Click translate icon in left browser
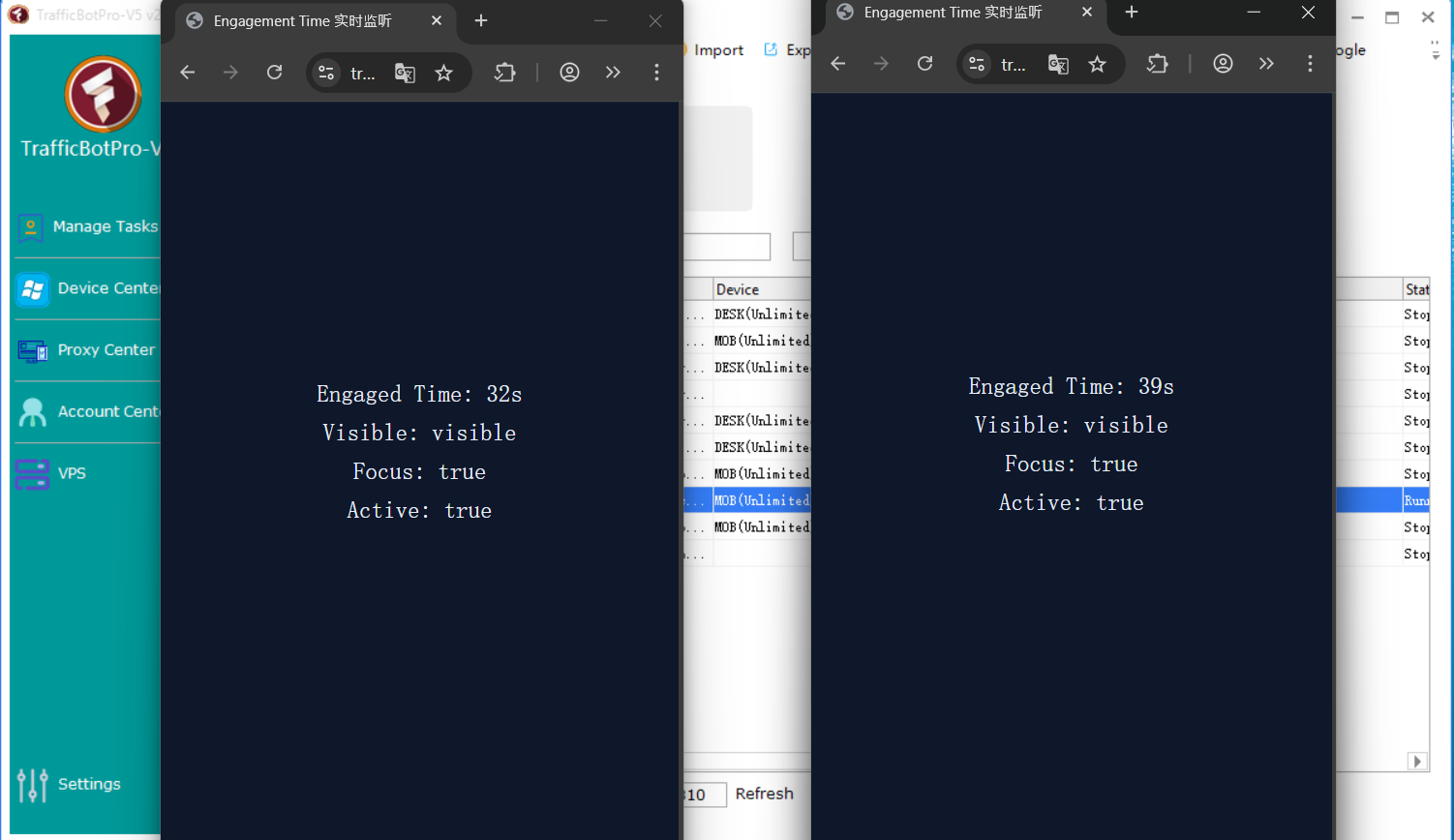The height and width of the screenshot is (840, 1454). pyautogui.click(x=405, y=73)
